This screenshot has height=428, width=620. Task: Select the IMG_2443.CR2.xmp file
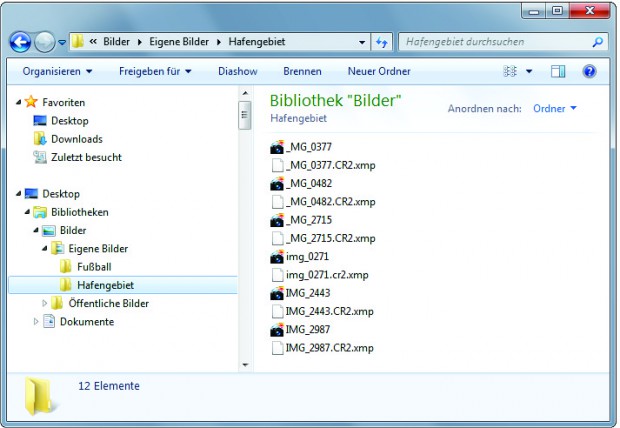pyautogui.click(x=322, y=311)
